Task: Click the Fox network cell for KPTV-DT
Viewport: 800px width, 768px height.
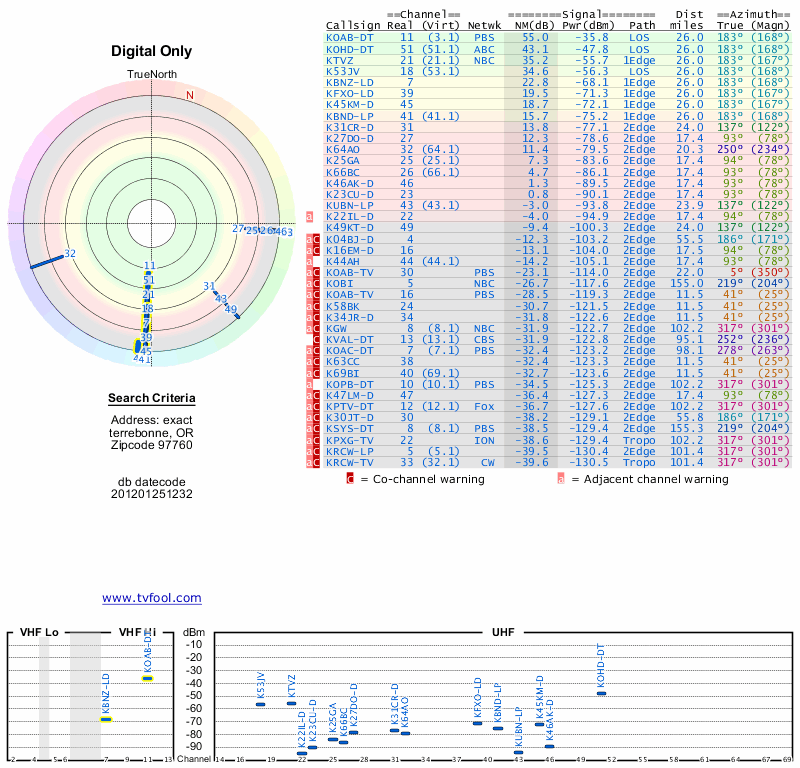Action: [x=484, y=407]
